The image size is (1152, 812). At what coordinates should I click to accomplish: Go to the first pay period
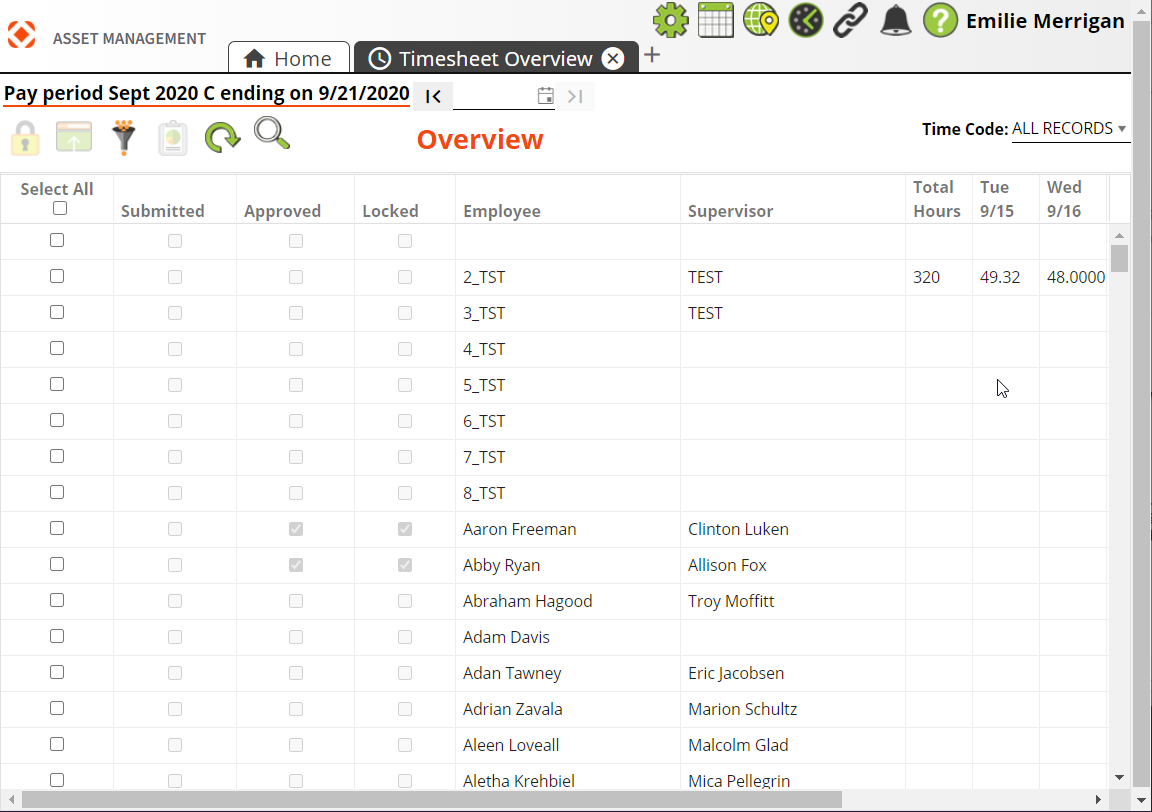coord(433,96)
